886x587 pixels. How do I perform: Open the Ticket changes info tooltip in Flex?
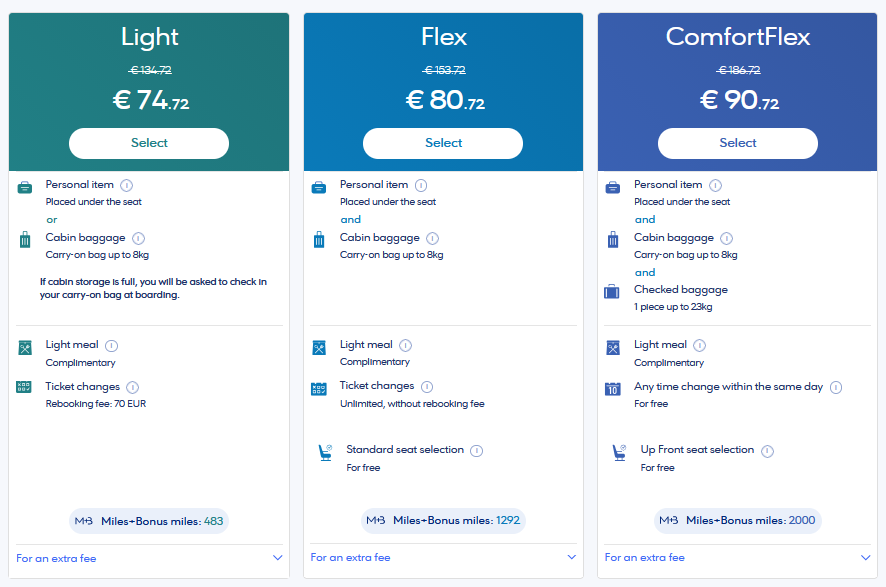point(427,386)
